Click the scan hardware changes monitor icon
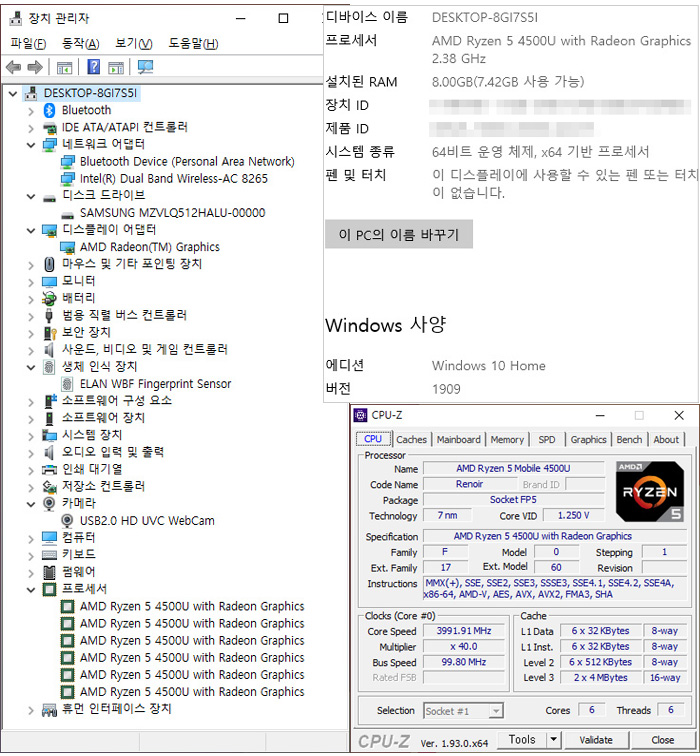 click(x=145, y=67)
